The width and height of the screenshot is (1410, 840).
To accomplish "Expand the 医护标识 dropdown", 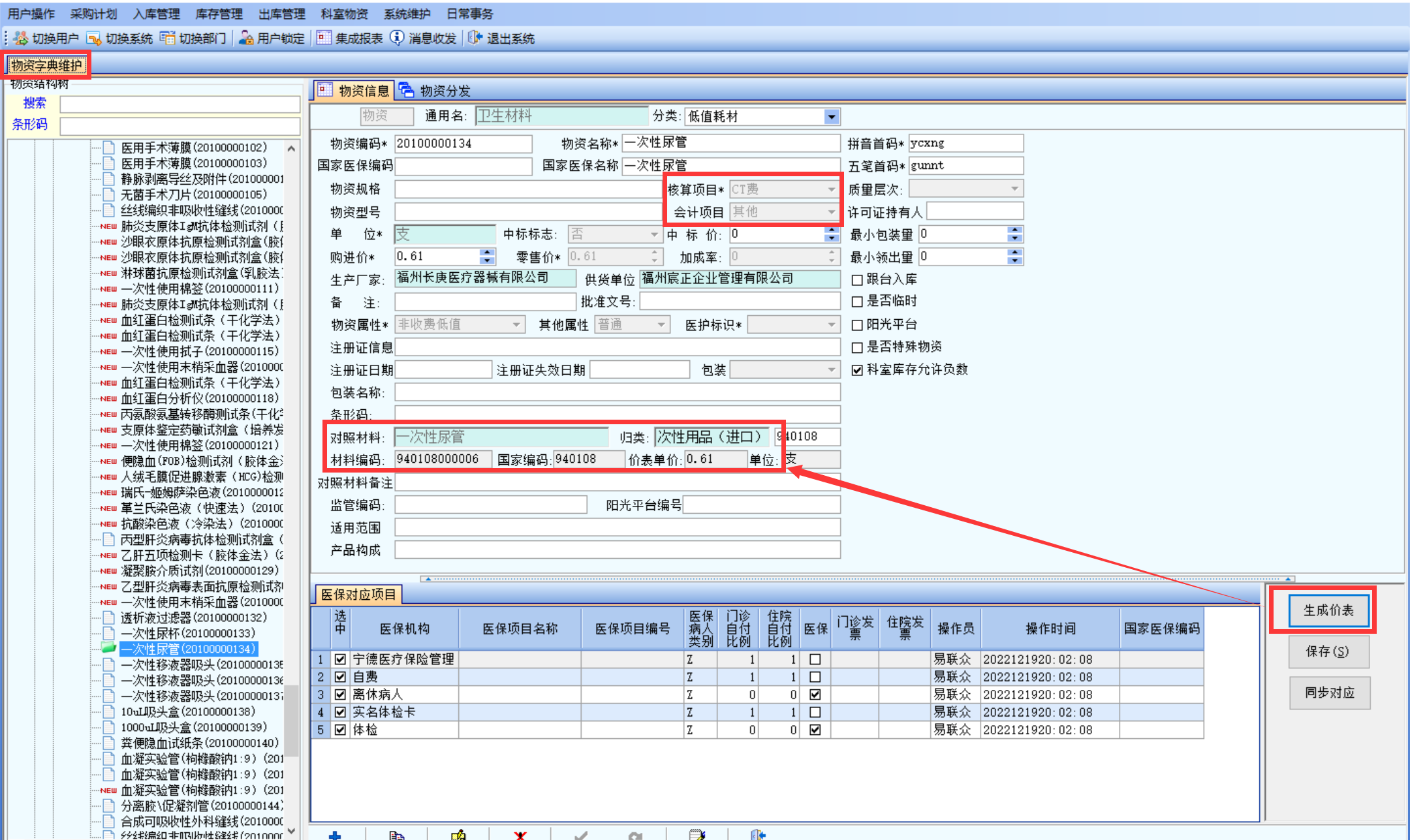I will (831, 325).
